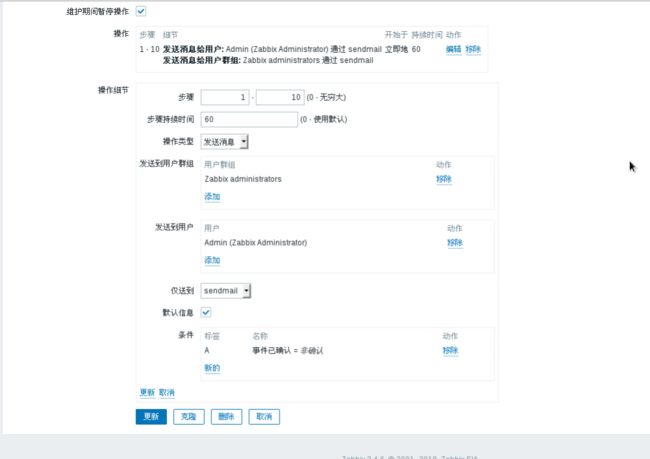
Task: Click the step end field containing 10
Action: point(280,97)
